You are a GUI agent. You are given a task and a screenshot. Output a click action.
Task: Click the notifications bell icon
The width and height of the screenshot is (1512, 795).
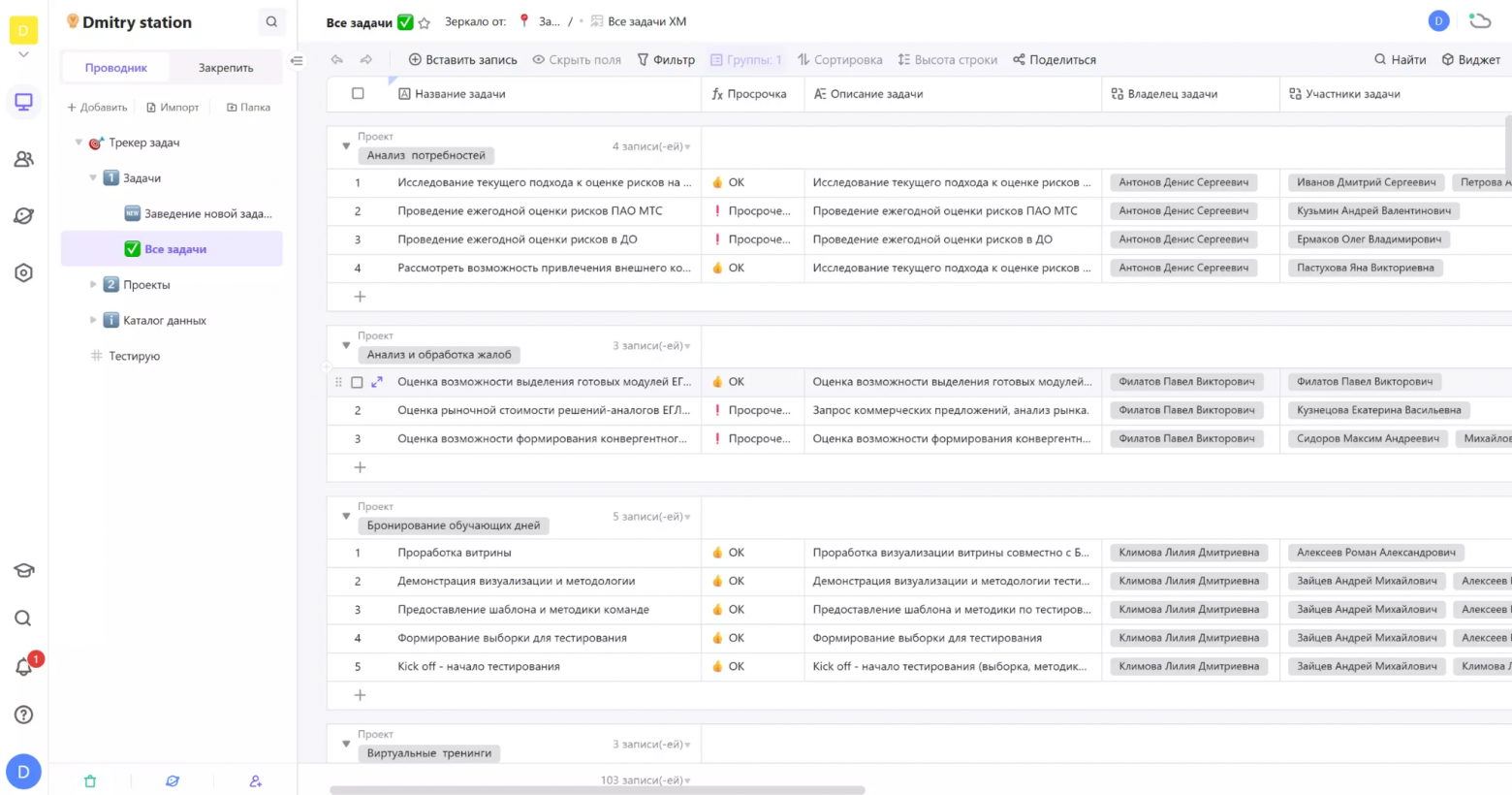coord(23,667)
